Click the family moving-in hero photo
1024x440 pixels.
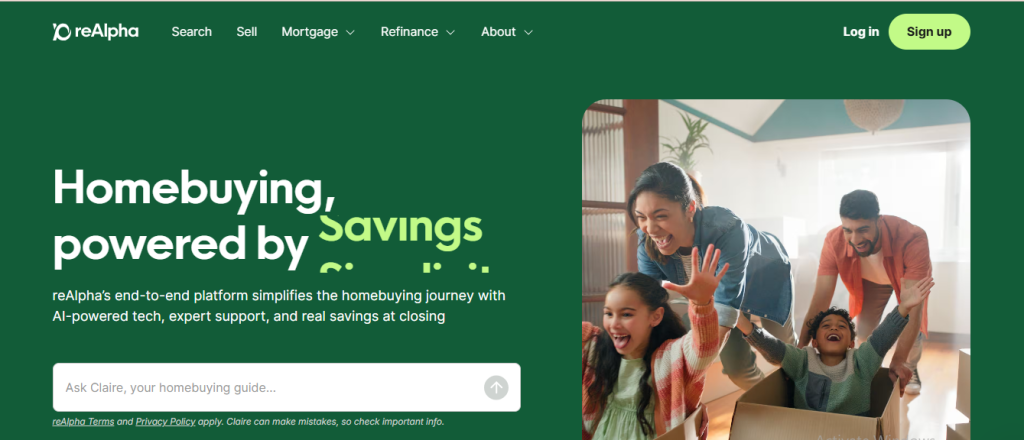pos(776,270)
